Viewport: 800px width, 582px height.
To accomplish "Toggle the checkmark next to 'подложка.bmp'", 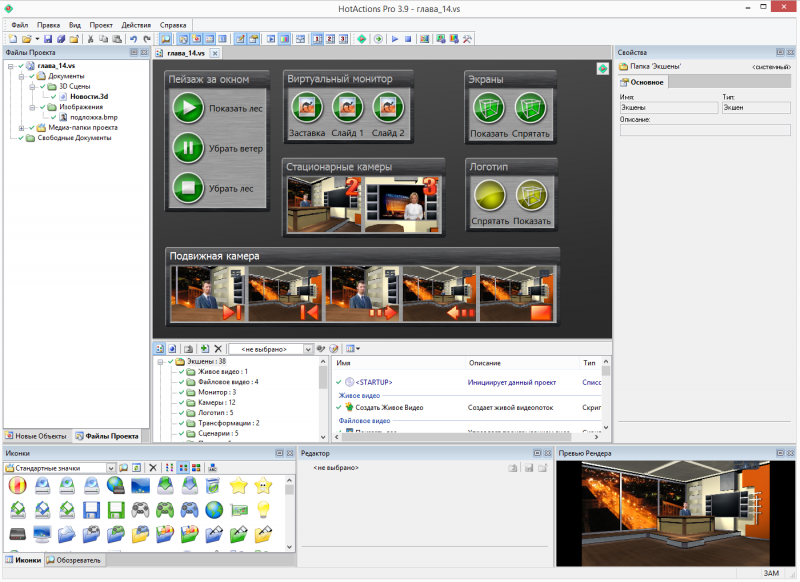I will [x=54, y=117].
